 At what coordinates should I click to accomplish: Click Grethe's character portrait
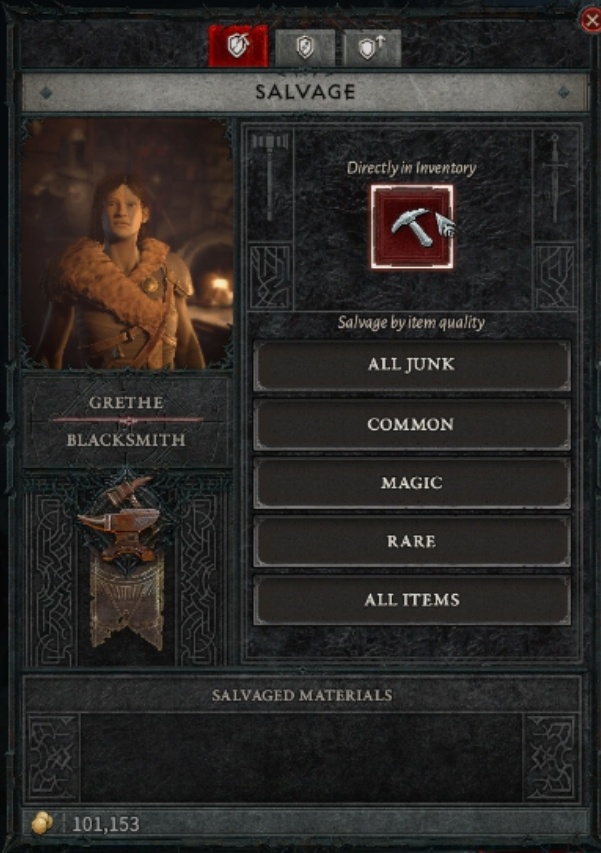128,244
